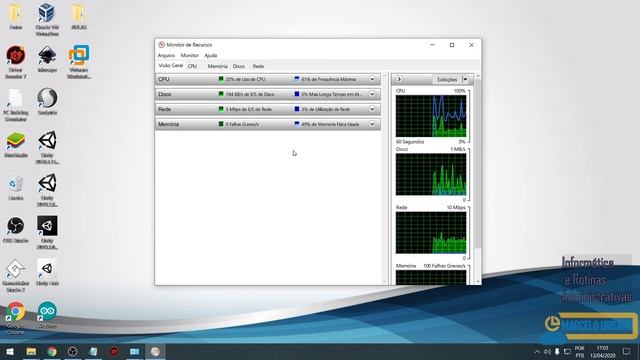
Task: Open Chrome from the taskbar
Action: coord(52,351)
